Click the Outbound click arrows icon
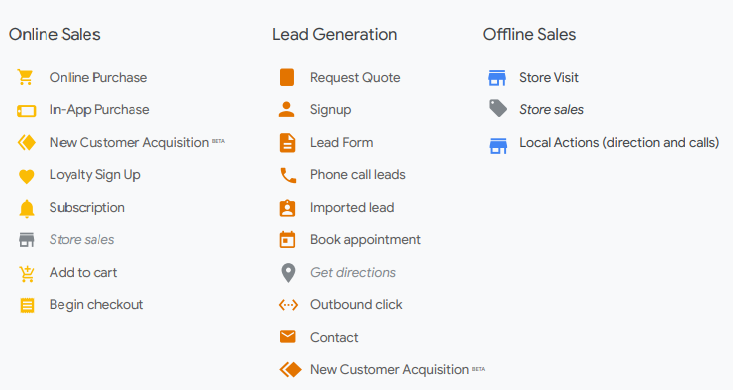The image size is (733, 390). tap(288, 305)
